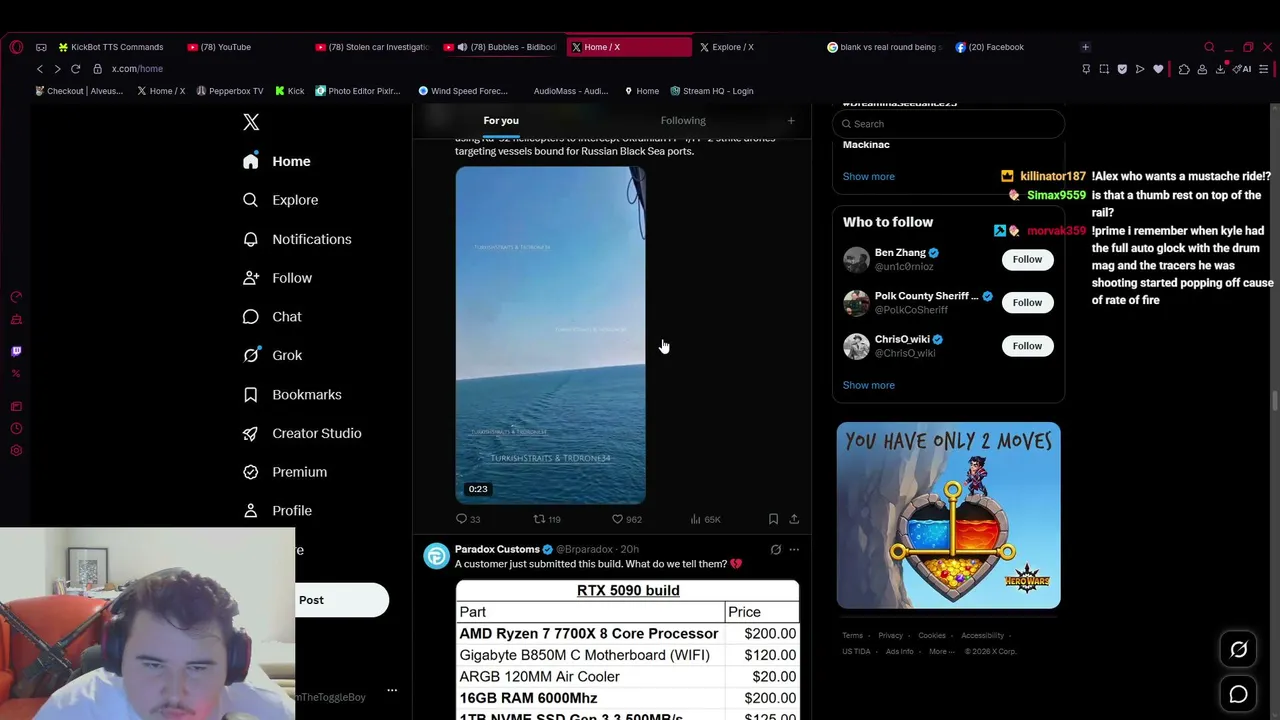The image size is (1280, 720).
Task: Switch to Explore / X browser tab
Action: [x=727, y=47]
